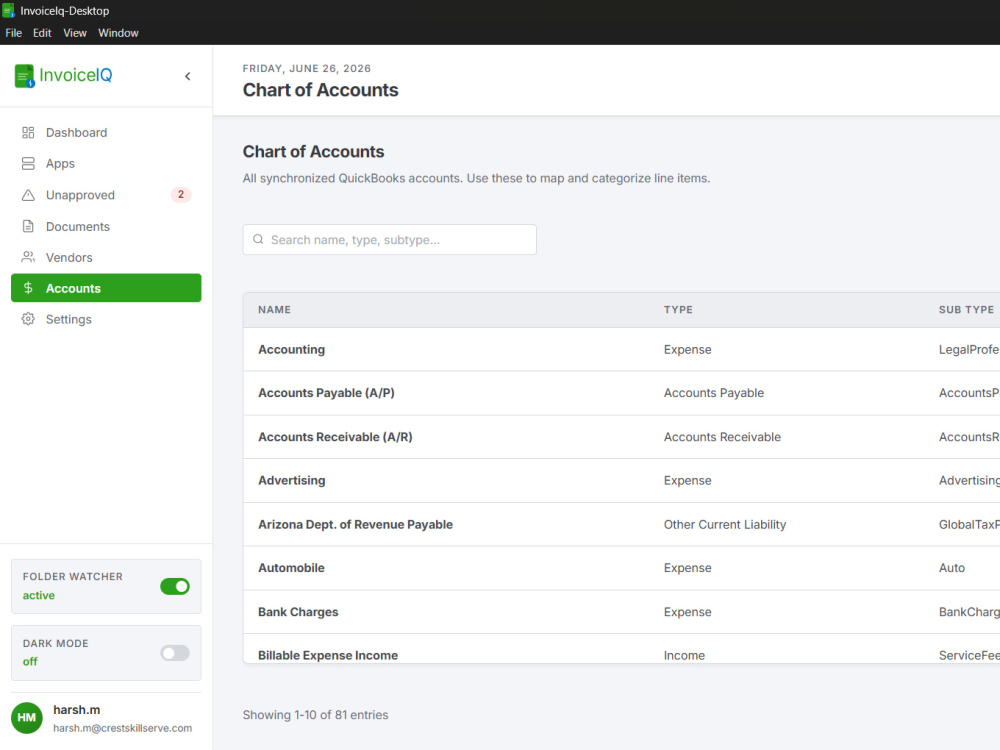Open the File menu
The width and height of the screenshot is (1000, 750).
pyautogui.click(x=13, y=33)
